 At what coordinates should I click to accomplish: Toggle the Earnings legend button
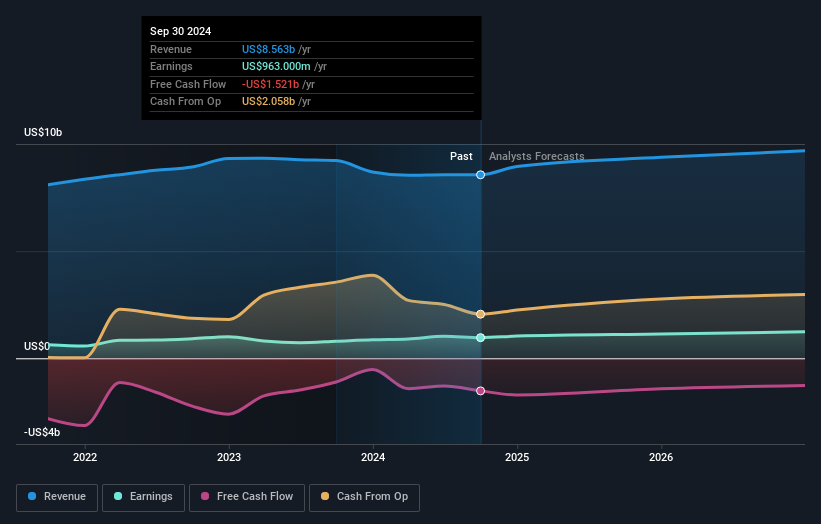[143, 497]
